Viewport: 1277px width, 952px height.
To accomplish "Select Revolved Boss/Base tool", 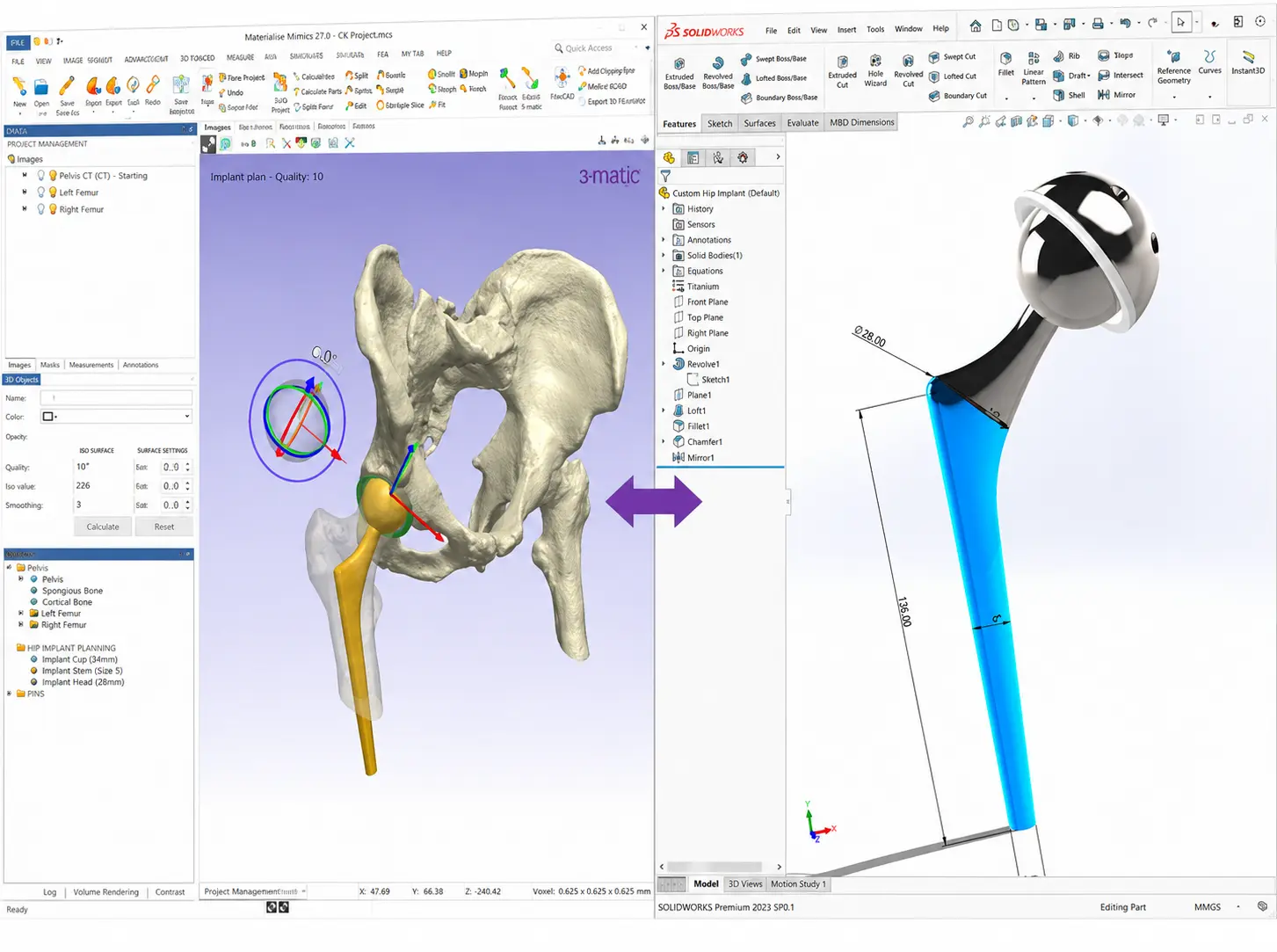I will click(x=718, y=72).
